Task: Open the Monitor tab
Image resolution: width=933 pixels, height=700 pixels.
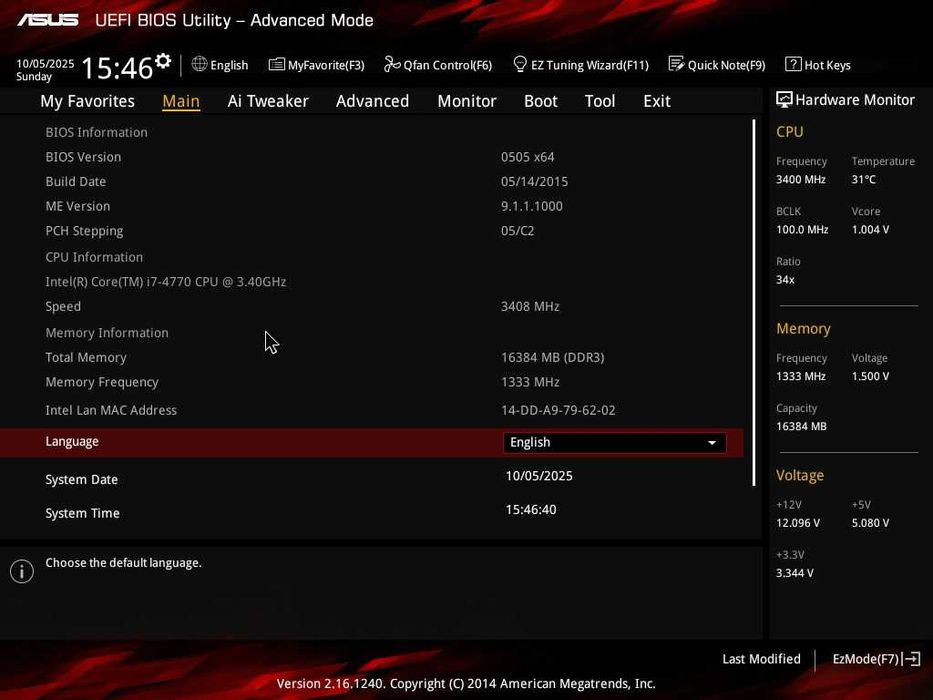Action: tap(466, 101)
